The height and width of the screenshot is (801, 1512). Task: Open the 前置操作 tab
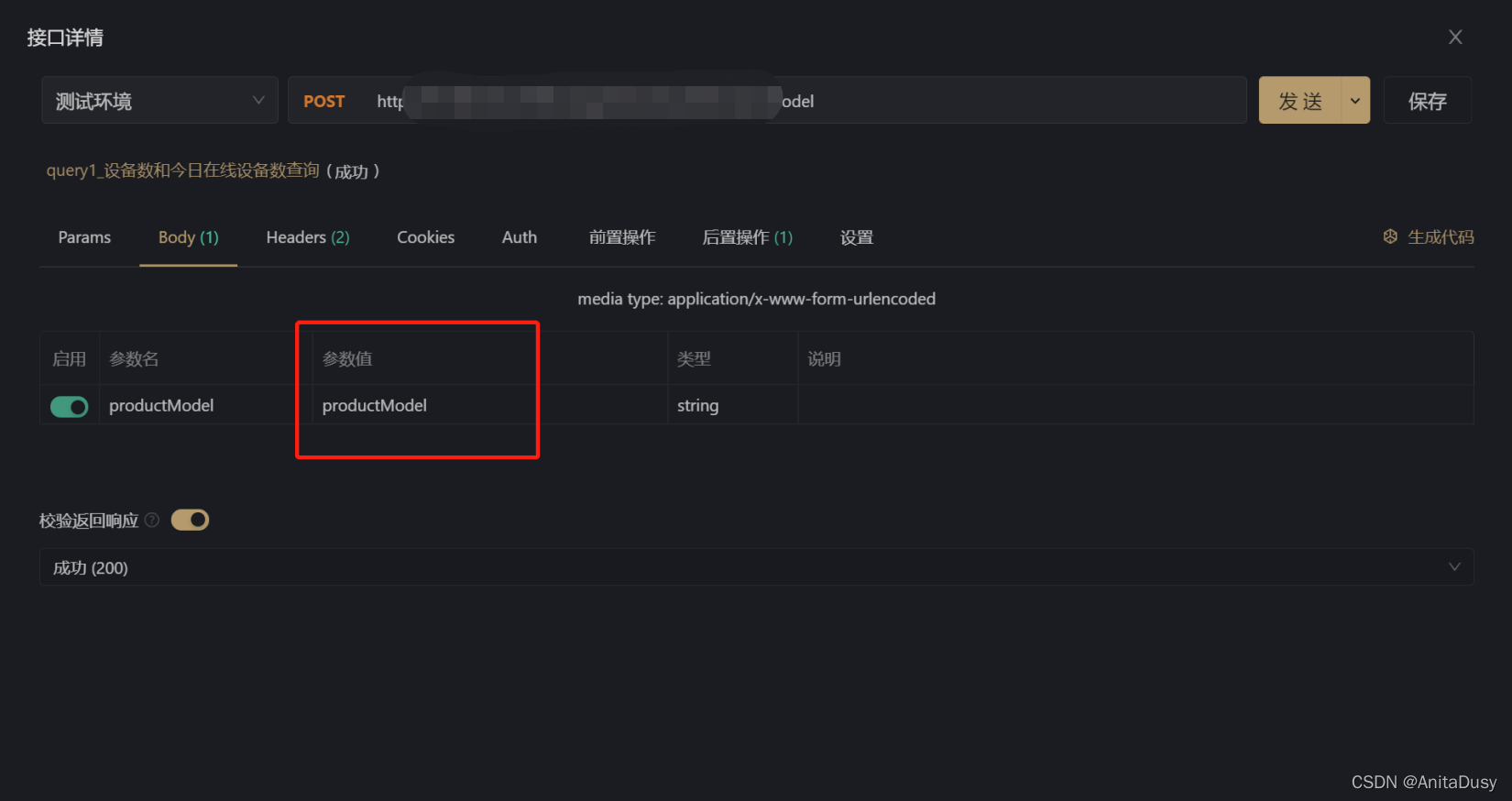622,237
